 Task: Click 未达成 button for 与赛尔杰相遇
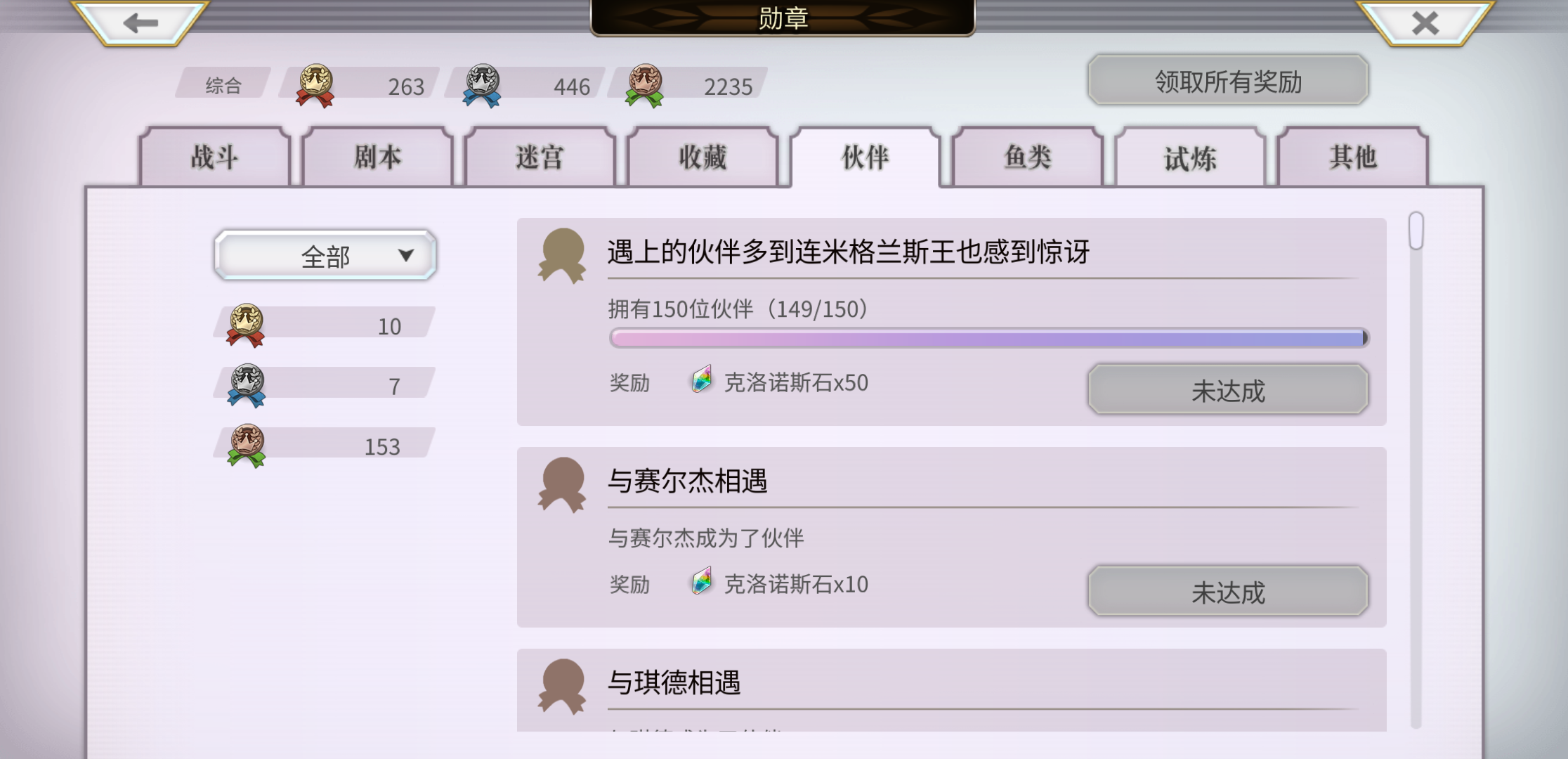pyautogui.click(x=1228, y=592)
